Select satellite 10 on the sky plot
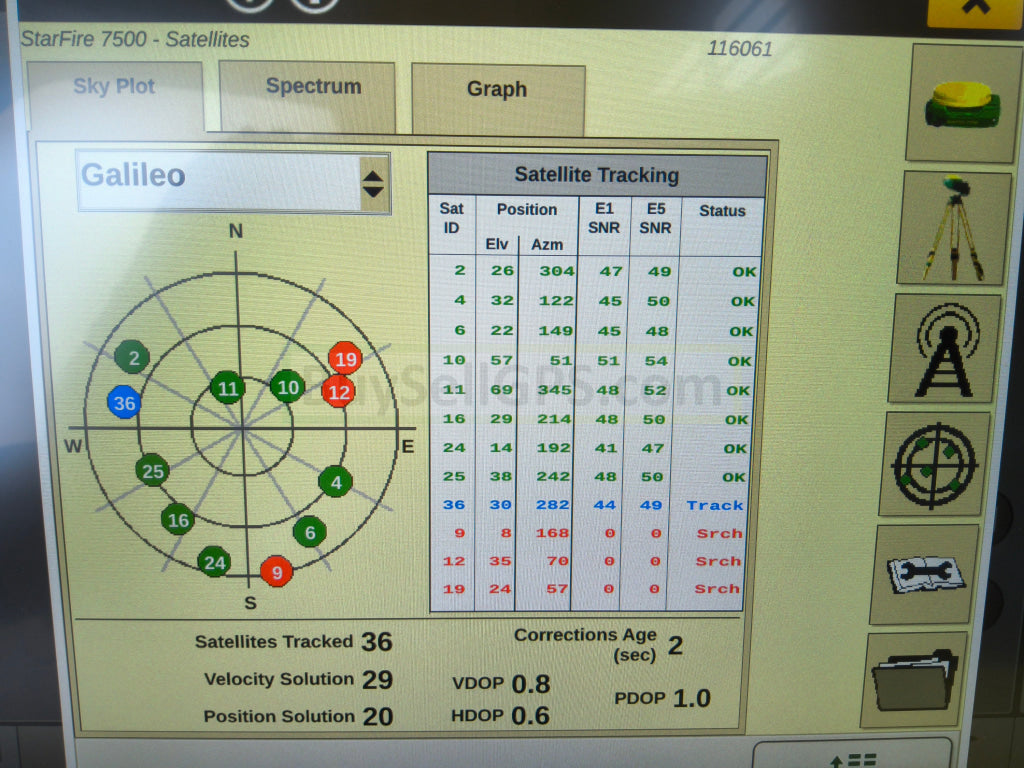This screenshot has height=768, width=1024. pyautogui.click(x=287, y=387)
